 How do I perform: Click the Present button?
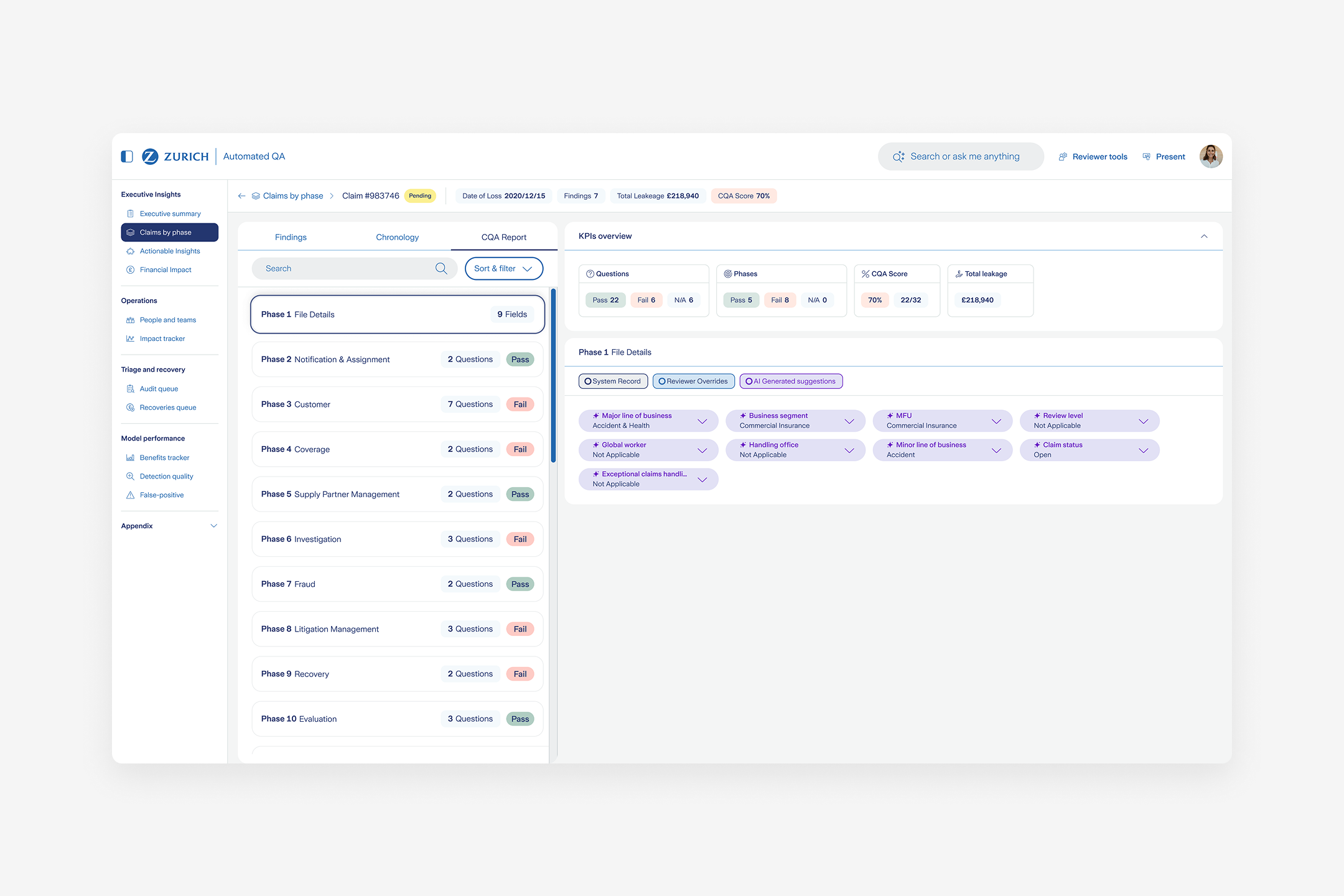pyautogui.click(x=1164, y=157)
